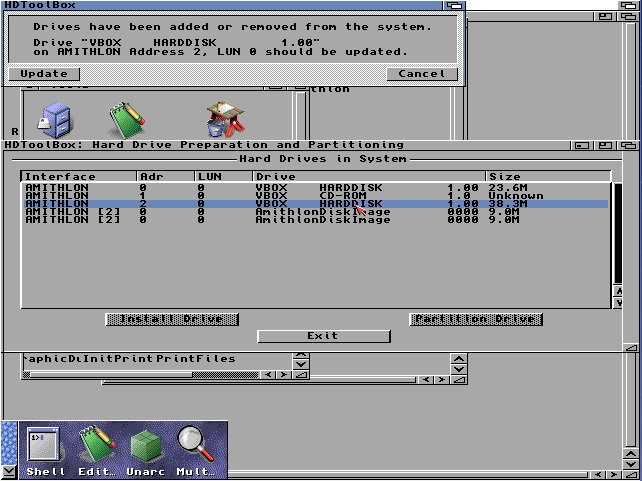Open the green notepad icon in the background window
The height and width of the screenshot is (481, 642).
[127, 120]
